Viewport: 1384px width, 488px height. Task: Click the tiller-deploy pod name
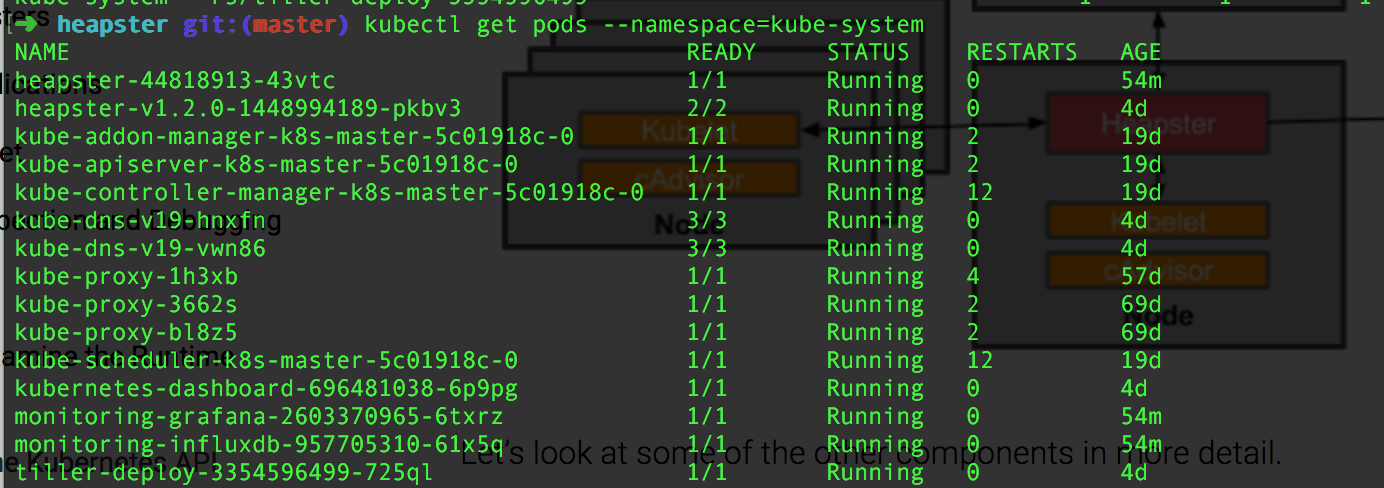pos(224,472)
